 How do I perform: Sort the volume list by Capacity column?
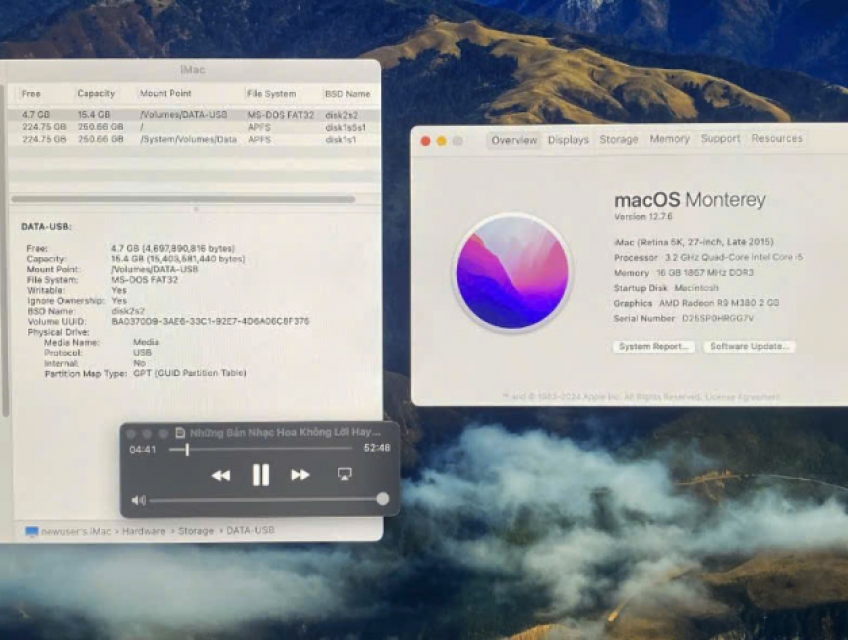96,94
